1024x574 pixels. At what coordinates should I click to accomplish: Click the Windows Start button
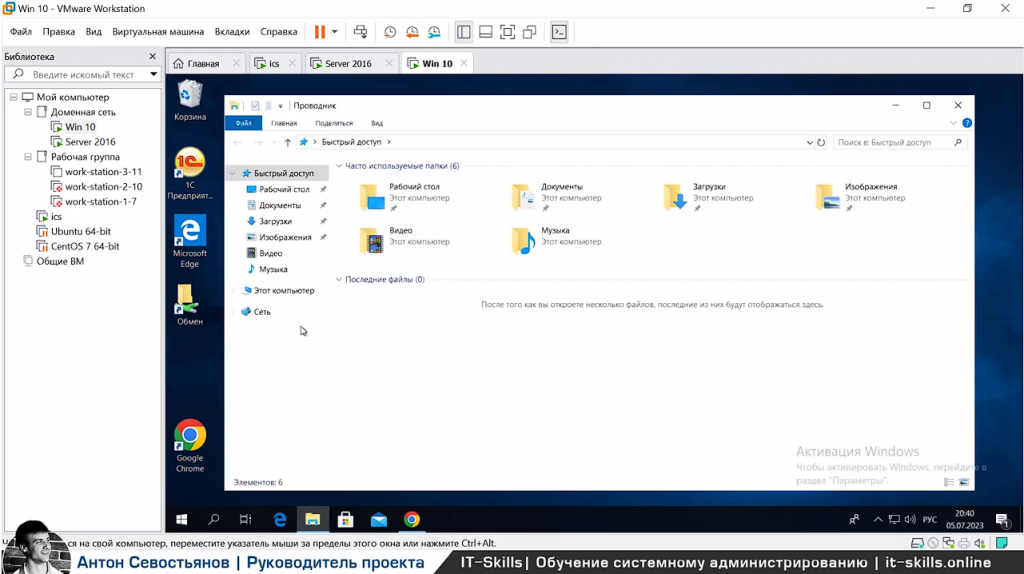pos(182,519)
